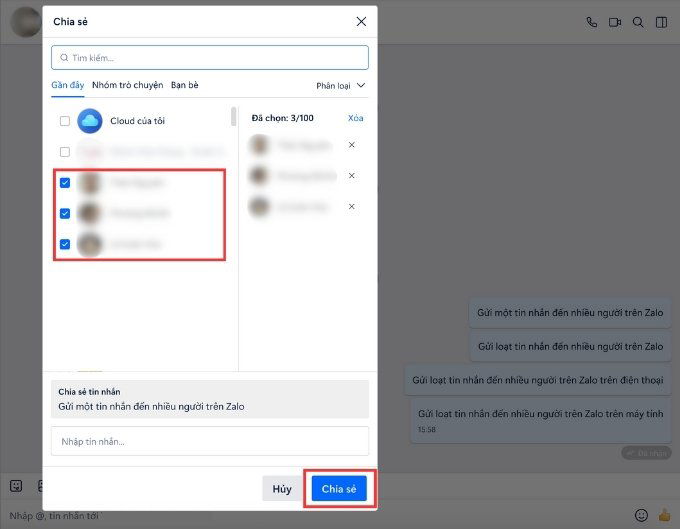The height and width of the screenshot is (529, 680).
Task: Send a thumbs-up like reaction
Action: [x=664, y=515]
